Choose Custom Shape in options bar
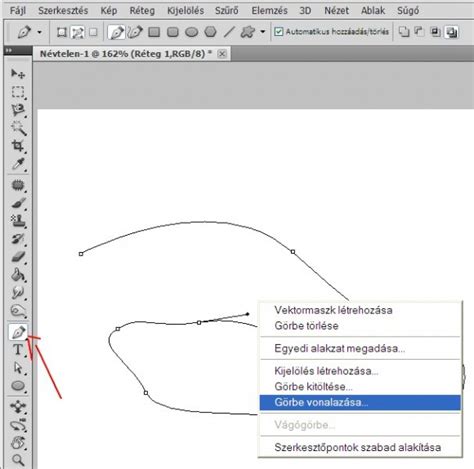 point(248,32)
